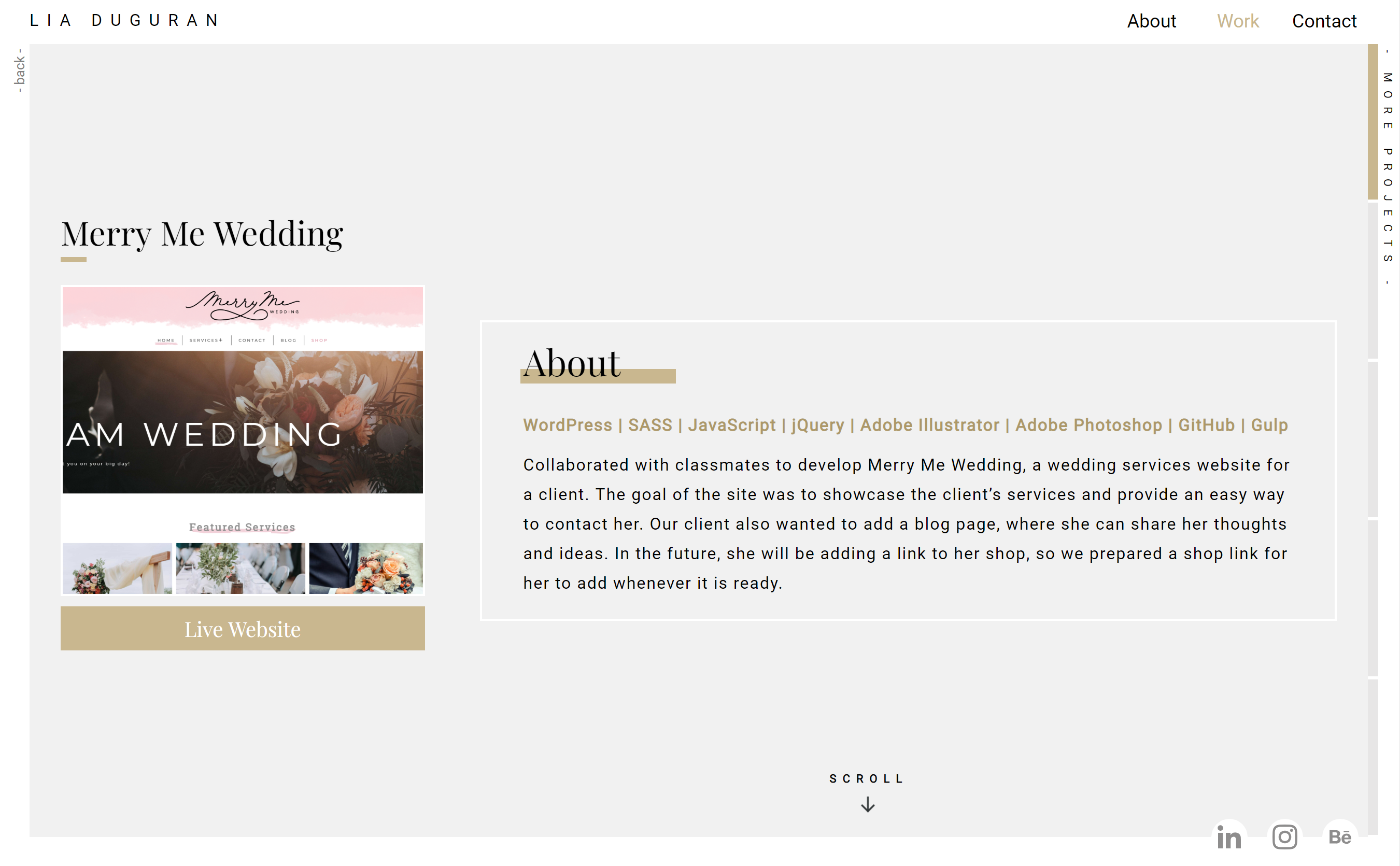Go to the About nav item
Screen dimensions: 1400x866
coord(1151,21)
